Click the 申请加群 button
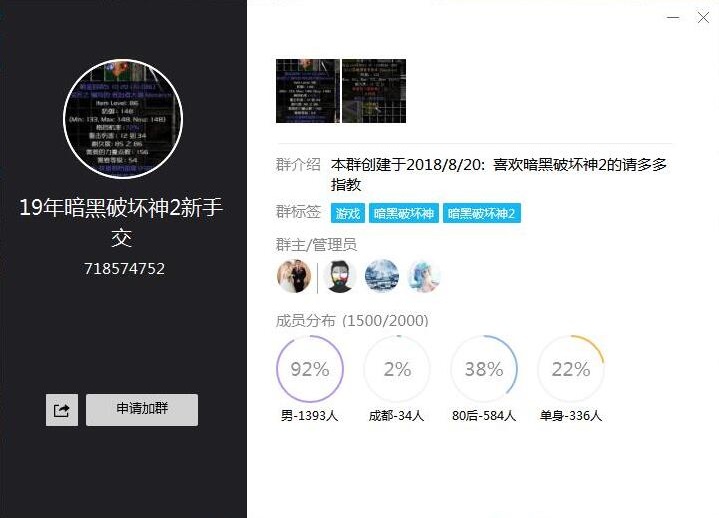The width and height of the screenshot is (719, 518). (x=142, y=410)
